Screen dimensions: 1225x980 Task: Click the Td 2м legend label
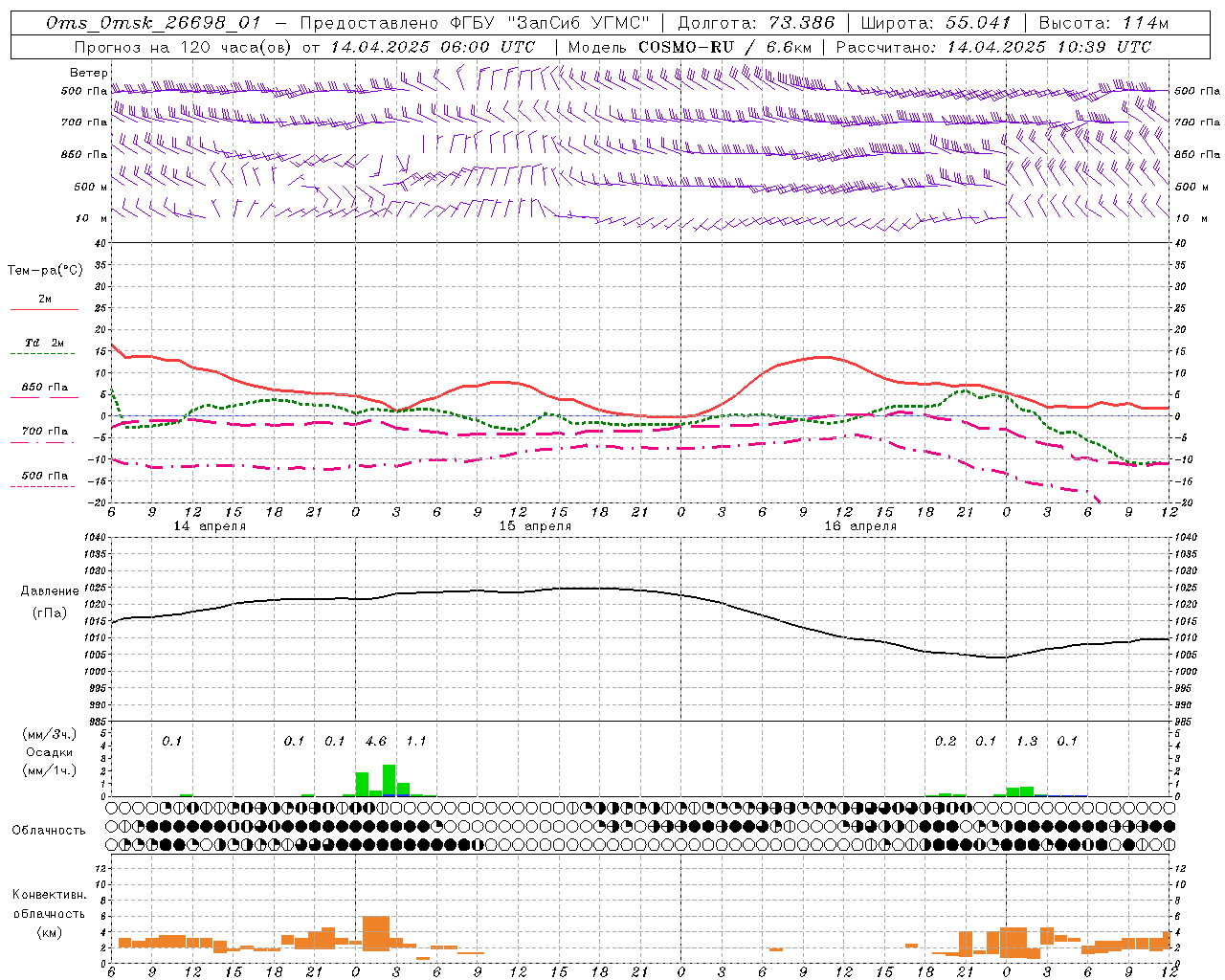click(45, 343)
